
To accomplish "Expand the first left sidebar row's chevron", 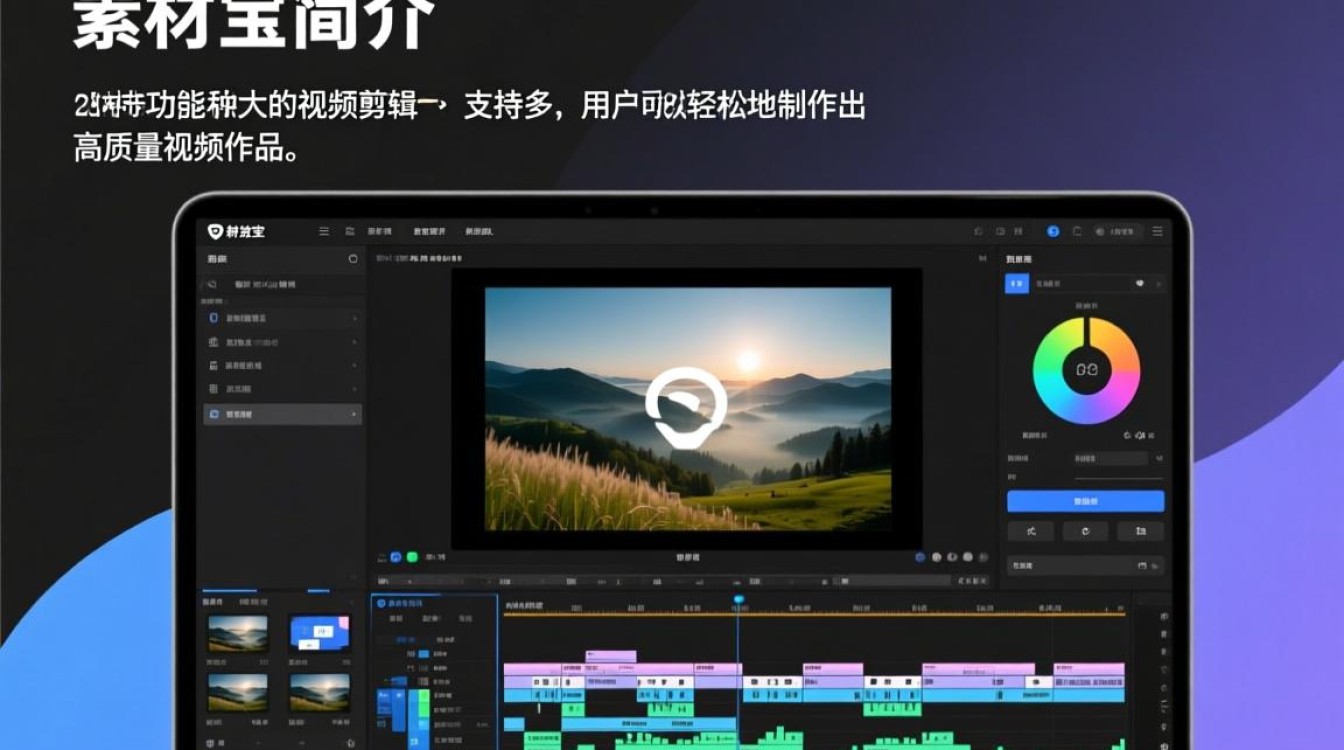I will pyautogui.click(x=354, y=318).
